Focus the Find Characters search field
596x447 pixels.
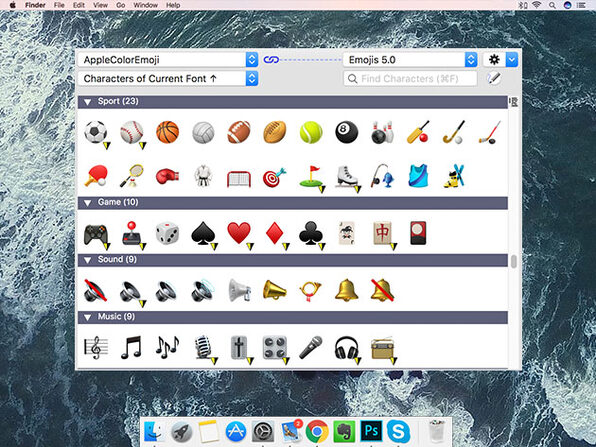410,79
